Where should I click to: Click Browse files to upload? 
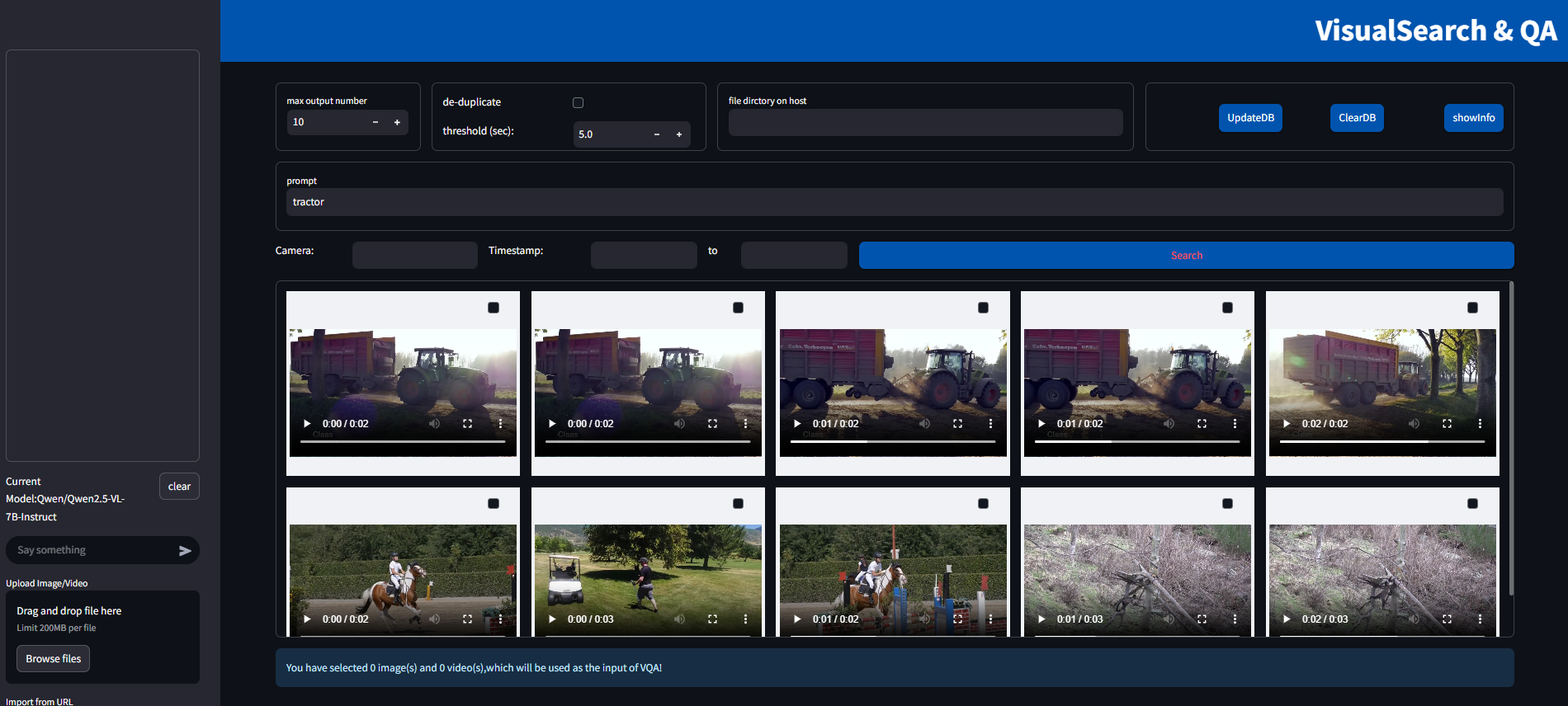coord(54,659)
